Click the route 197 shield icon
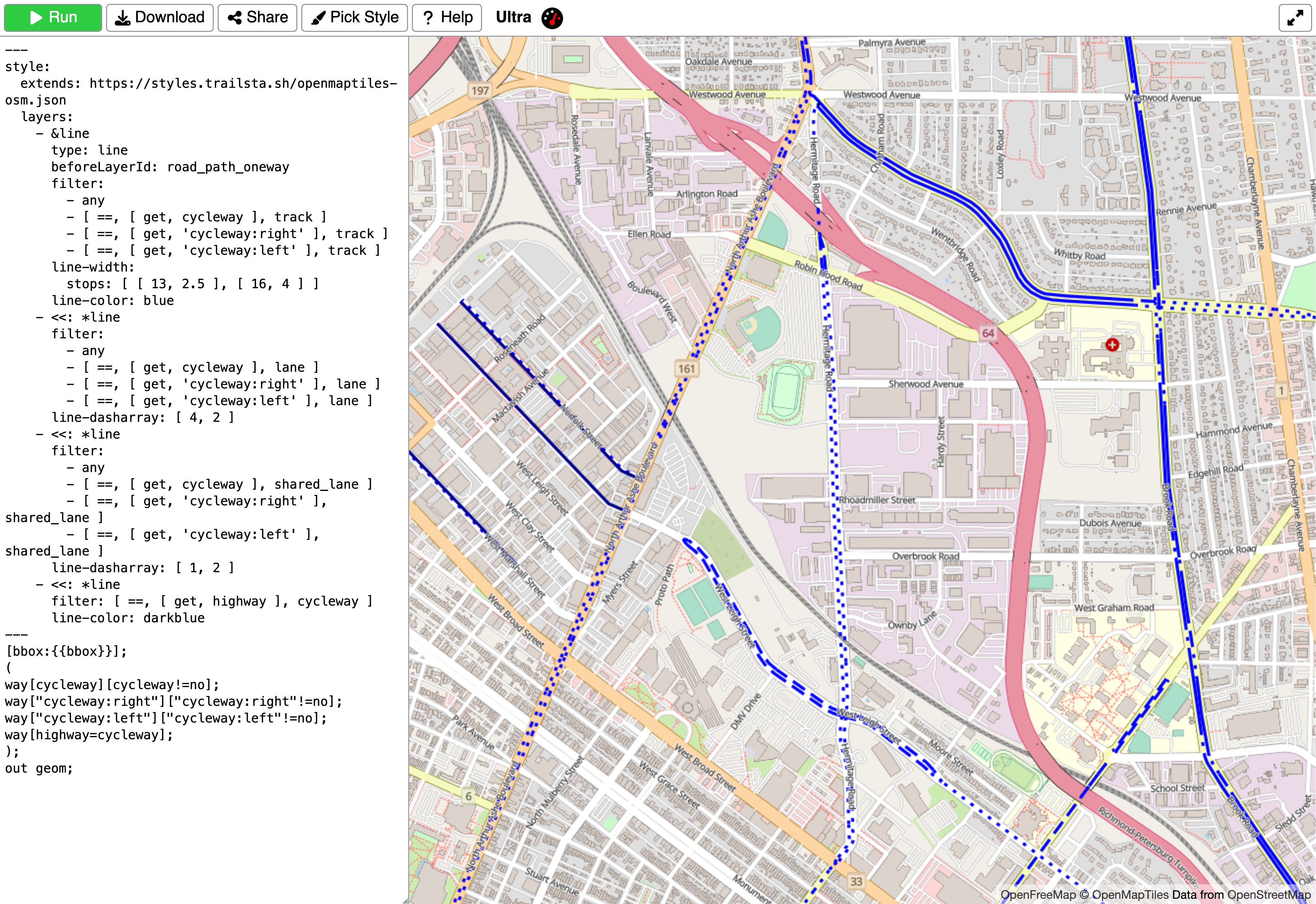Viewport: 1316px width, 904px height. click(480, 91)
